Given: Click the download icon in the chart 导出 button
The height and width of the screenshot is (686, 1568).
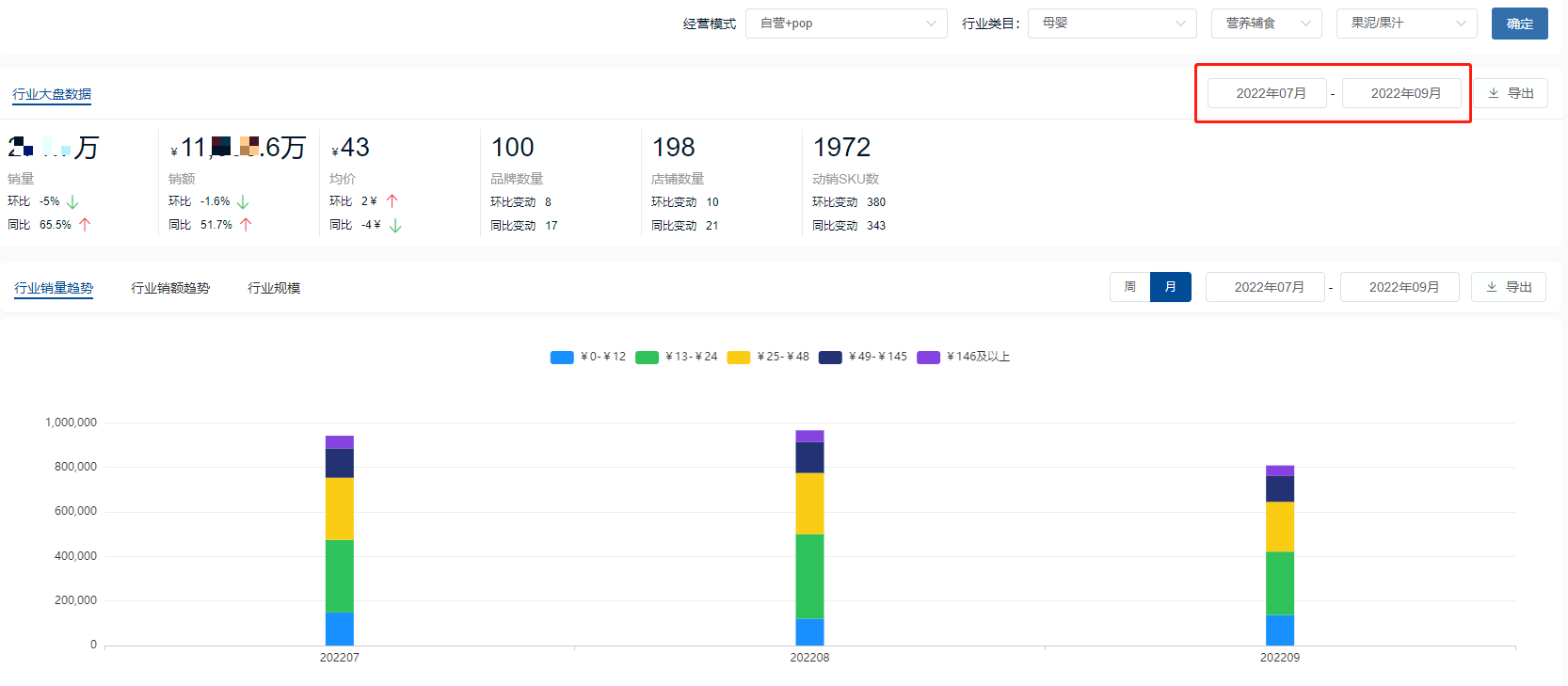Looking at the screenshot, I should (x=1491, y=287).
